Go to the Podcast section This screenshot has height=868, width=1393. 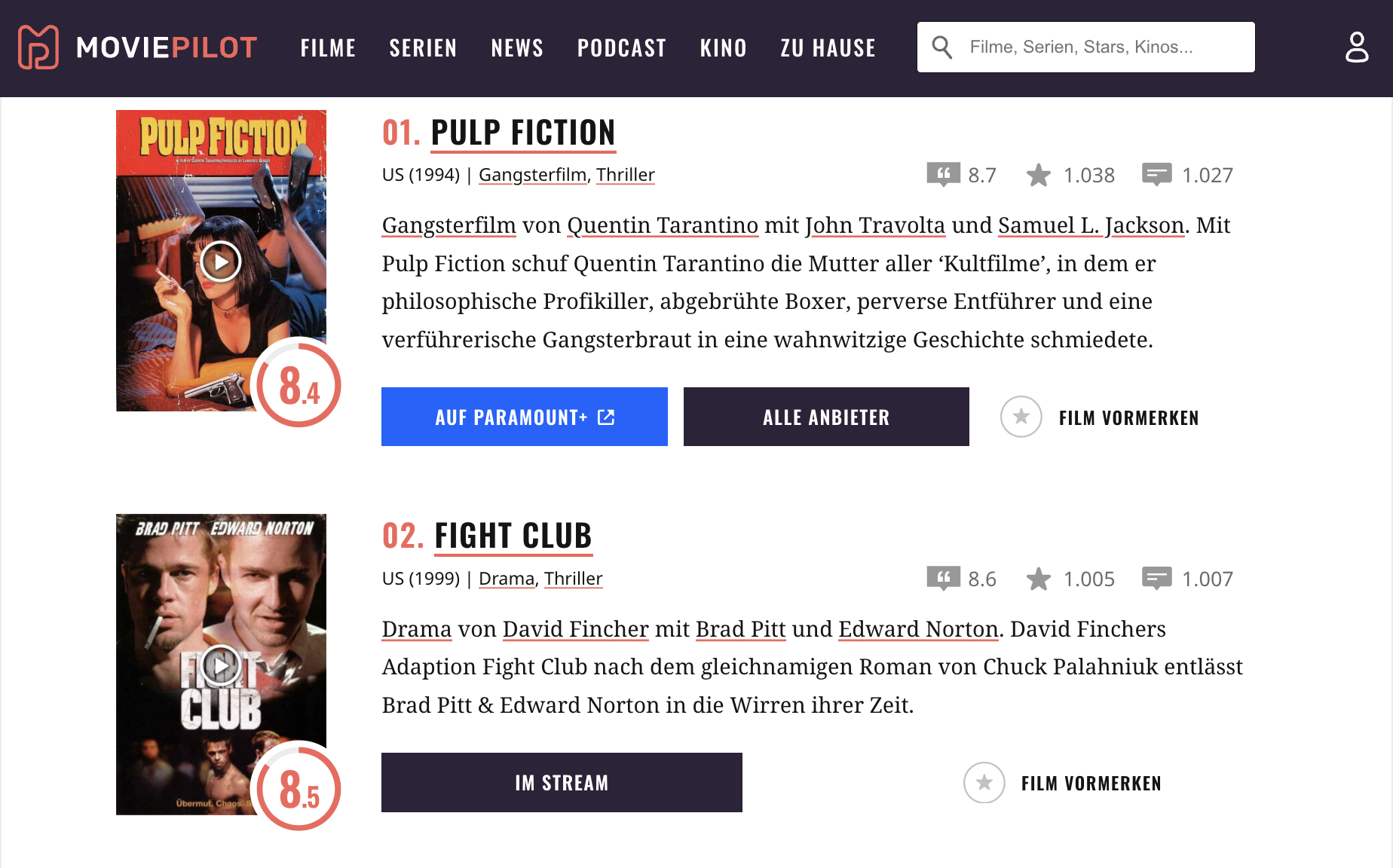pyautogui.click(x=622, y=48)
